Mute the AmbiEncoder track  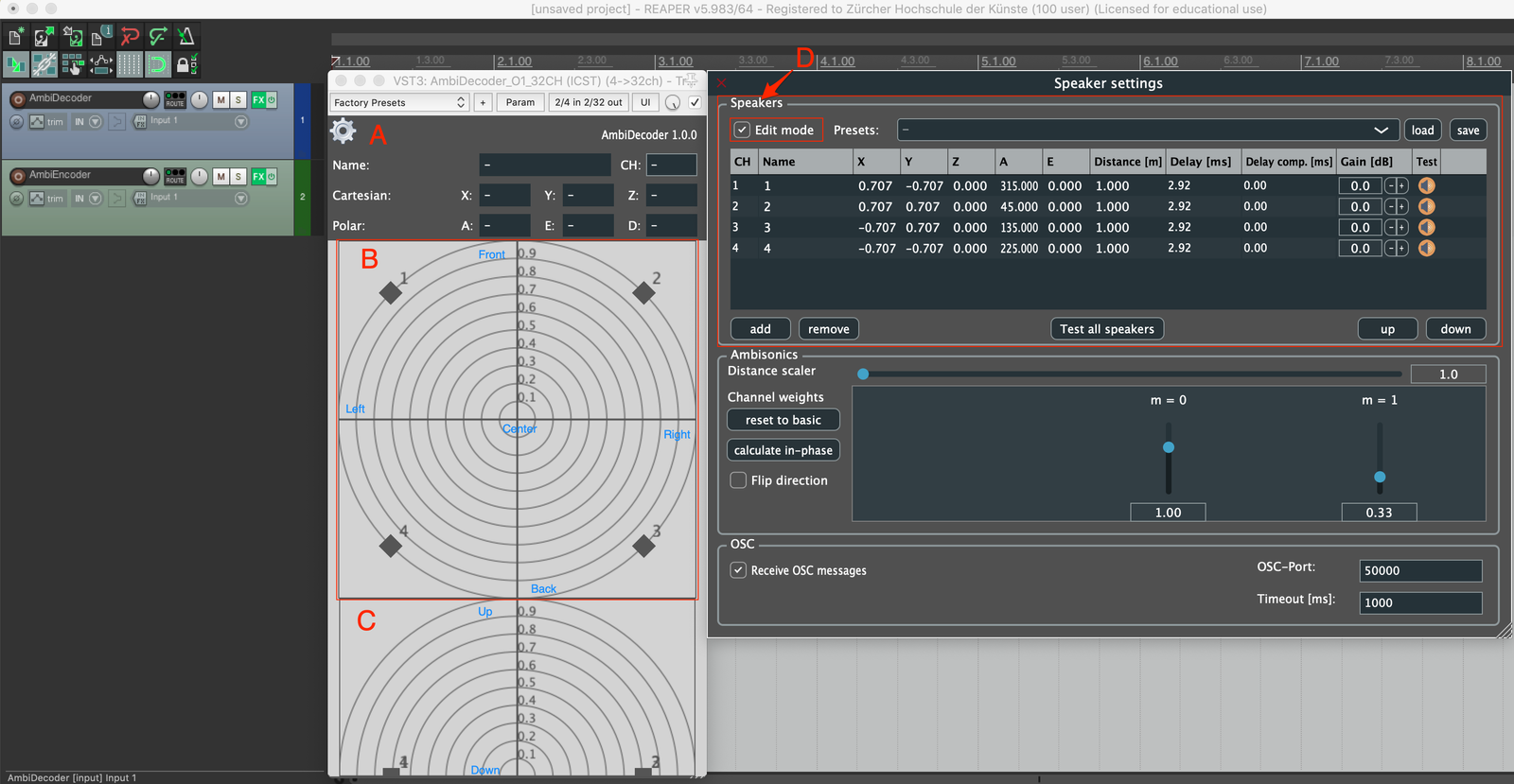tap(220, 176)
